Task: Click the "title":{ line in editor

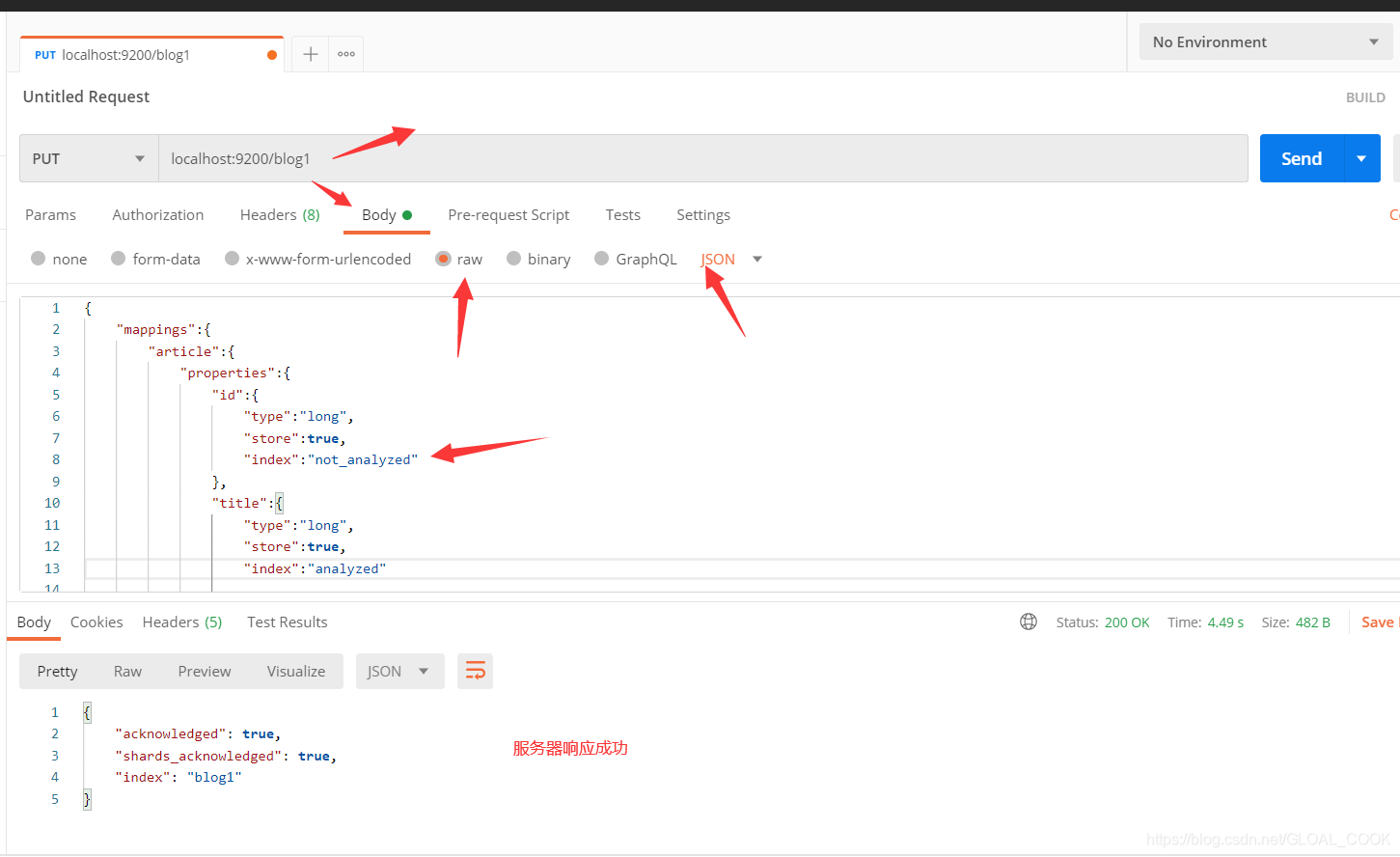Action: 248,503
